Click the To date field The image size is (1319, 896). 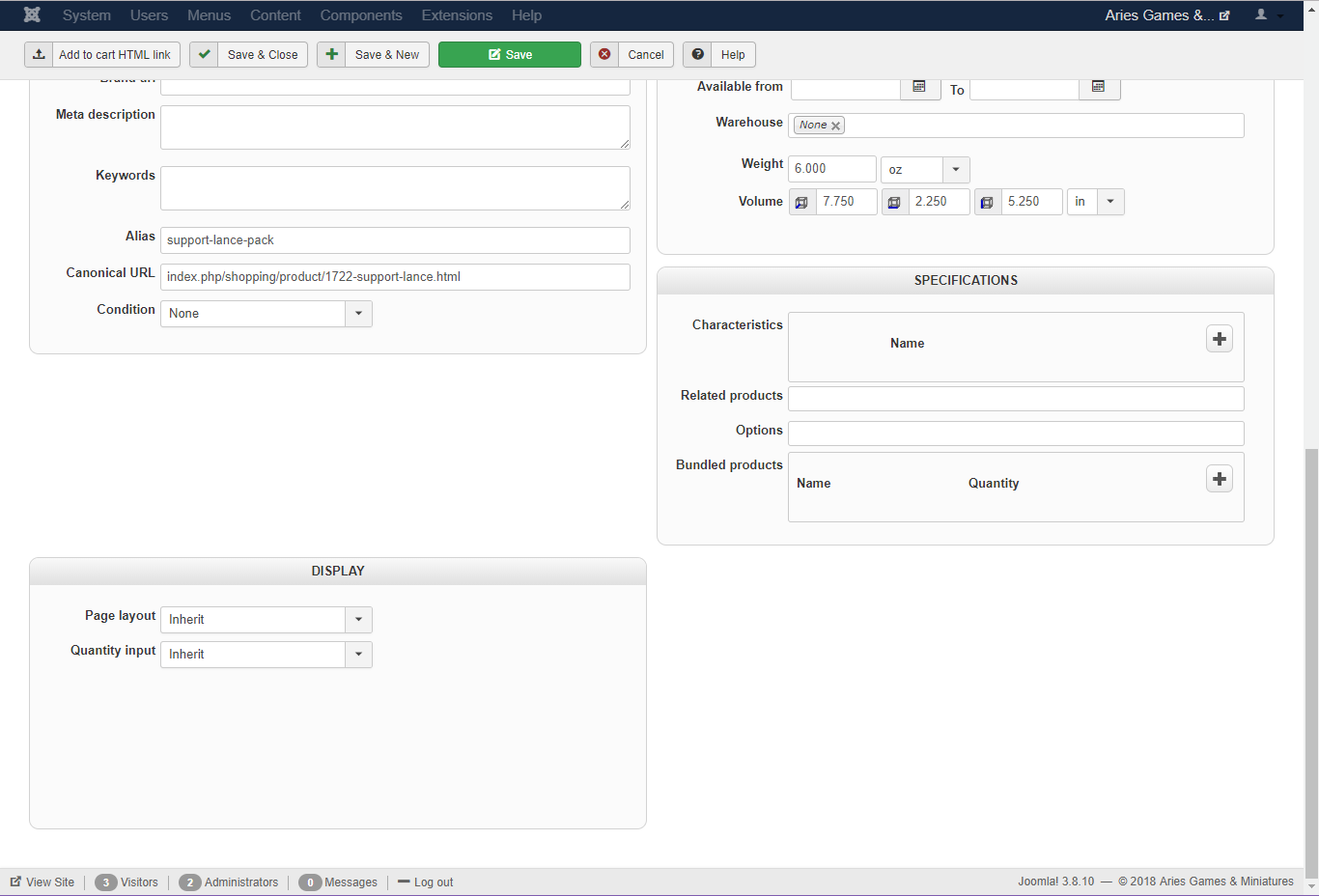coord(1024,89)
